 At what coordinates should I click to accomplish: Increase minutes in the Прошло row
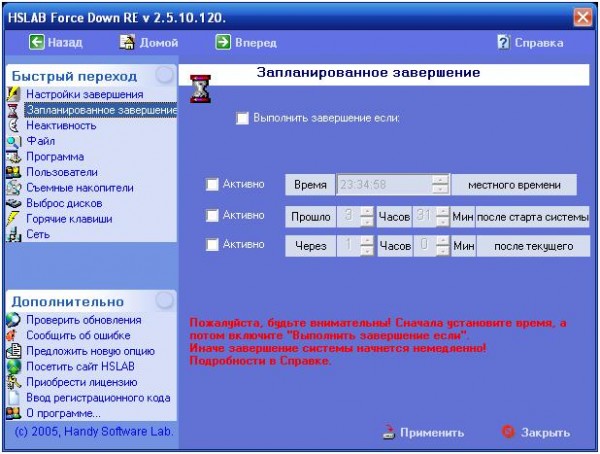point(443,212)
